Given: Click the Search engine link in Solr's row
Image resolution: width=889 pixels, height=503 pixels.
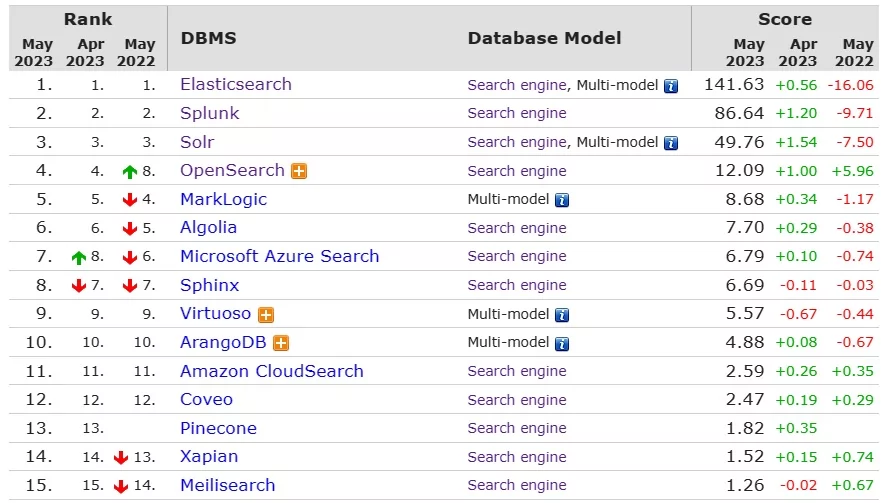Looking at the screenshot, I should pyautogui.click(x=517, y=142).
